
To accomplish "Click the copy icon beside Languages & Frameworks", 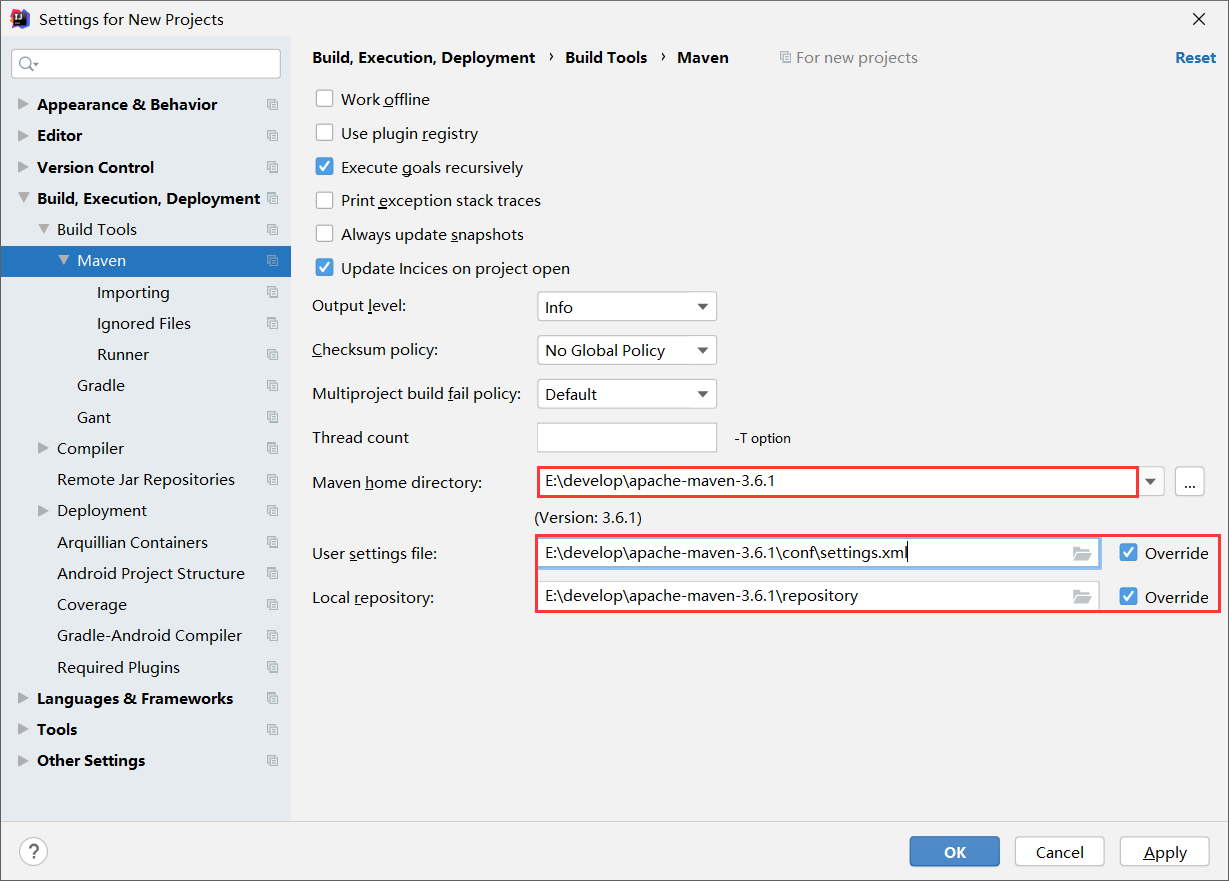I will [x=272, y=699].
